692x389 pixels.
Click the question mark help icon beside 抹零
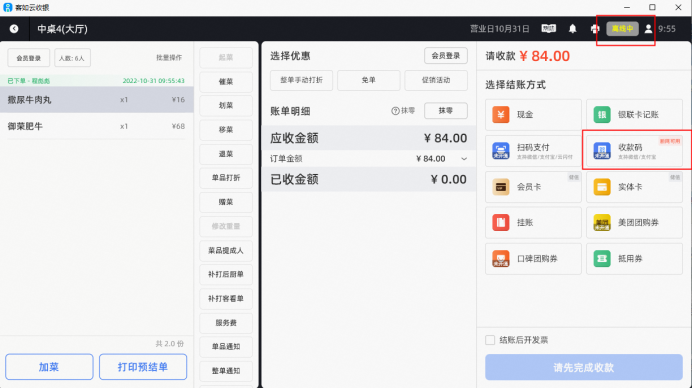[395, 111]
